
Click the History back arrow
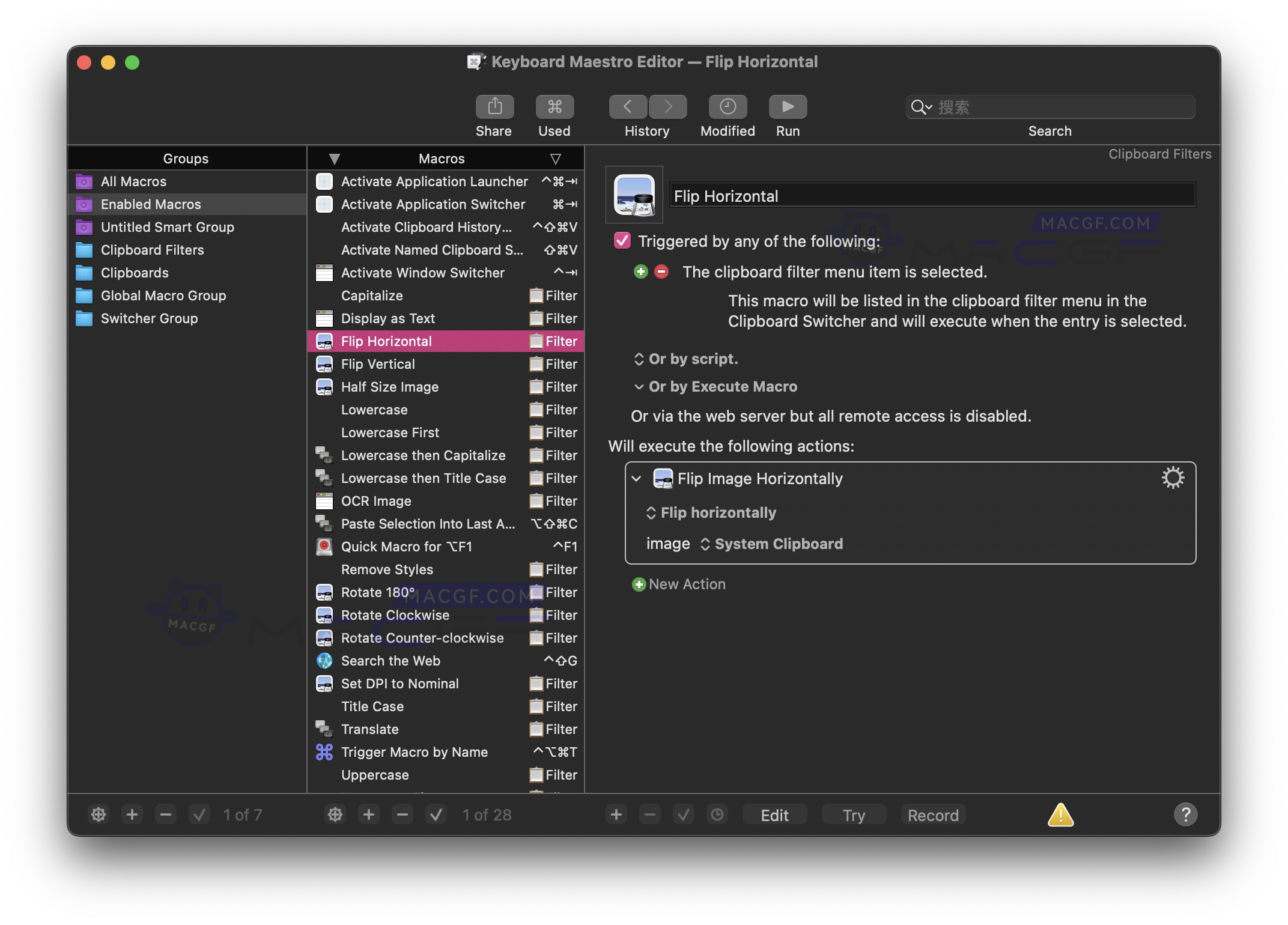tap(627, 107)
